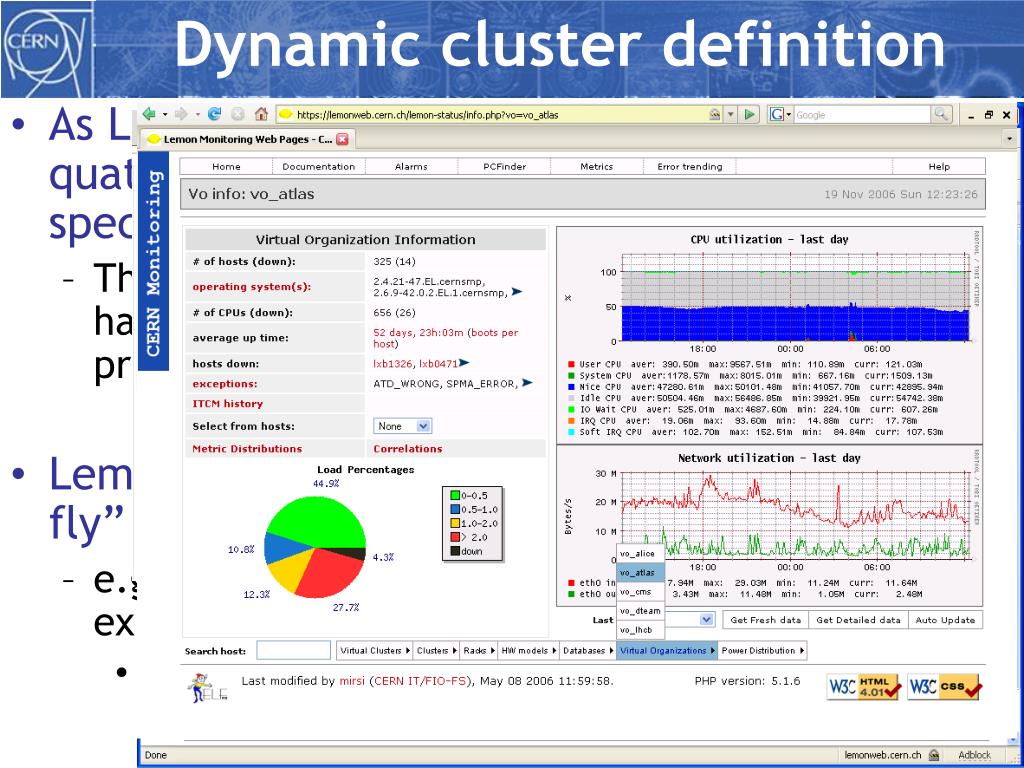Expand the Clusters menu
Viewport: 1024px width, 768px height.
[436, 650]
